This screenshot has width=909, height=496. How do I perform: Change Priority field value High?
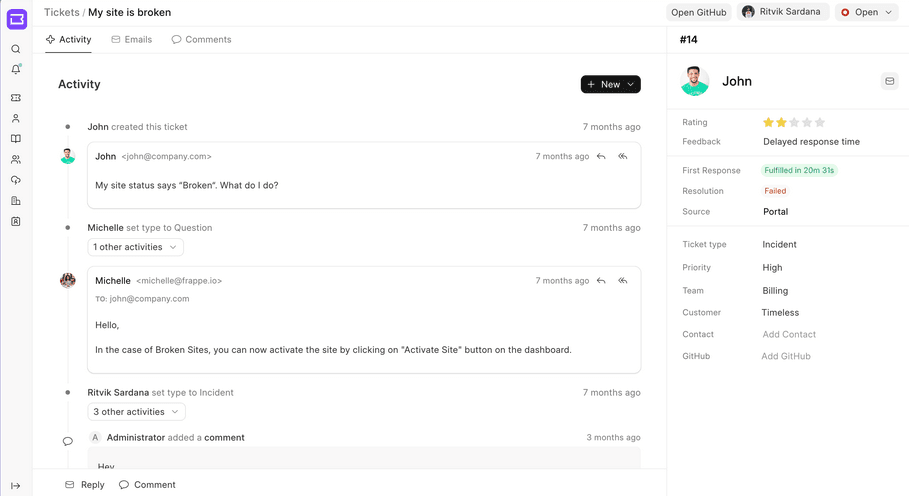point(772,268)
